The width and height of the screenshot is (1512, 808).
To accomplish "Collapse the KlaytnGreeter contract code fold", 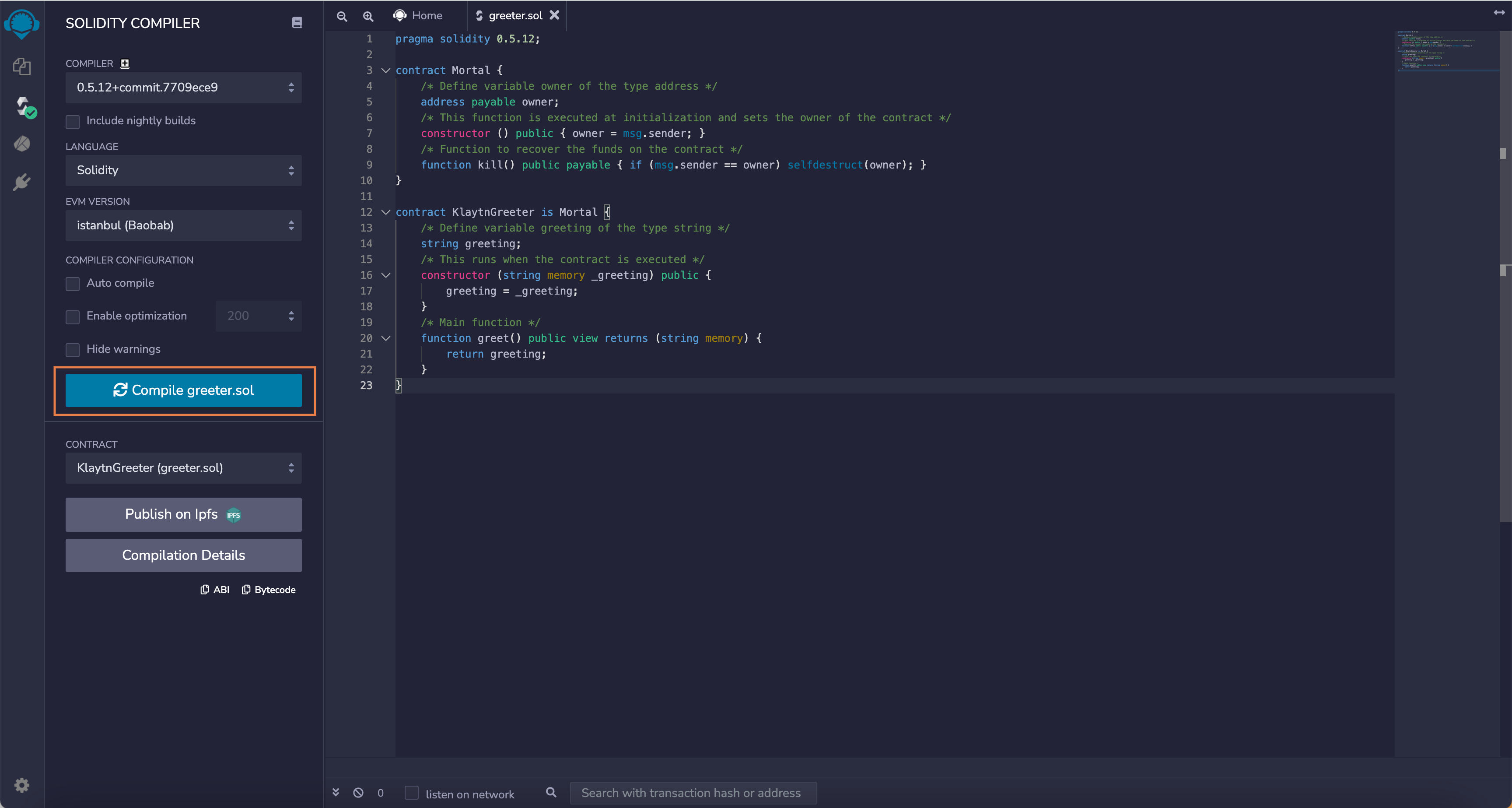I will (x=385, y=212).
